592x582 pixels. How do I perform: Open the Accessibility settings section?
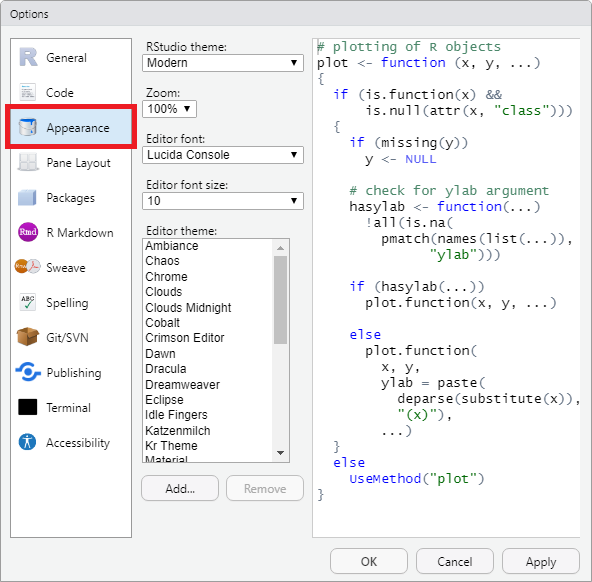pyautogui.click(x=71, y=442)
